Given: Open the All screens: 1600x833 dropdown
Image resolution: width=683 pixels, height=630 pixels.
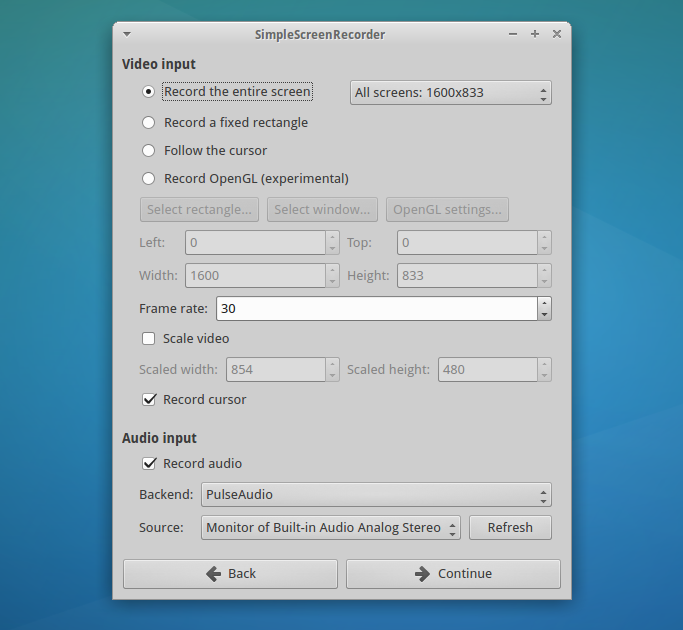Looking at the screenshot, I should pyautogui.click(x=451, y=92).
